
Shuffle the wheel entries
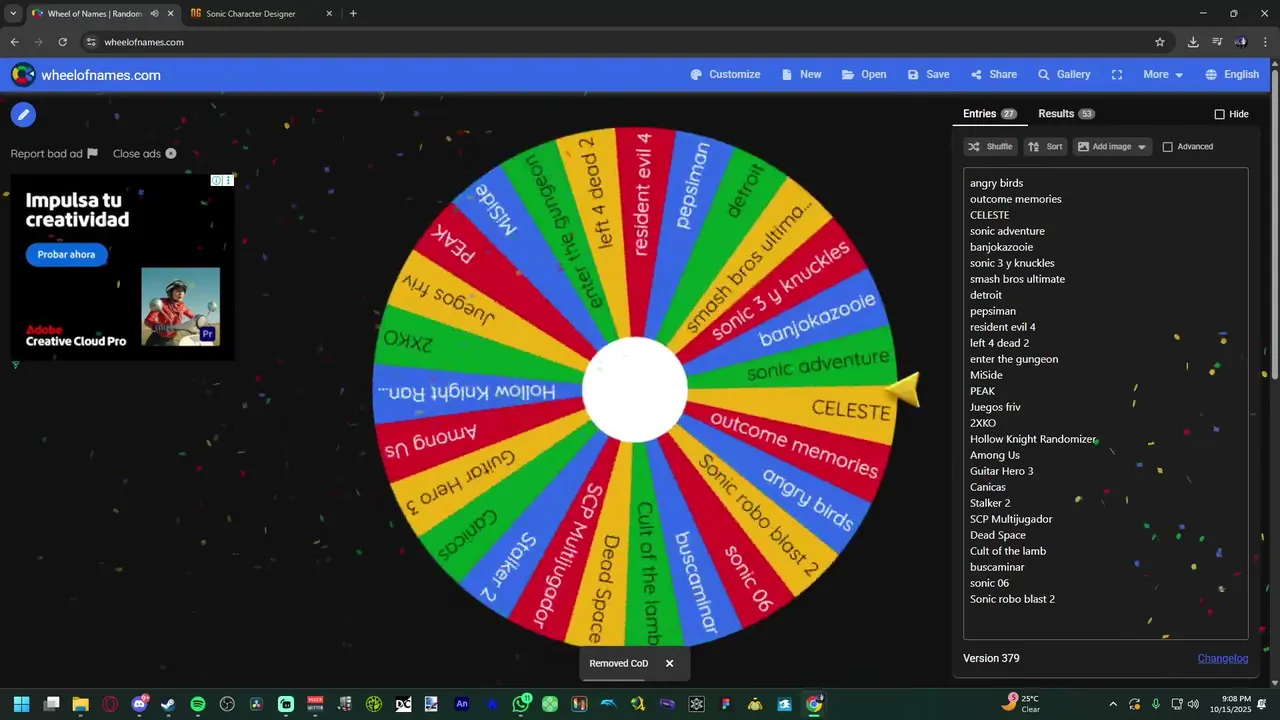pyautogui.click(x=990, y=147)
